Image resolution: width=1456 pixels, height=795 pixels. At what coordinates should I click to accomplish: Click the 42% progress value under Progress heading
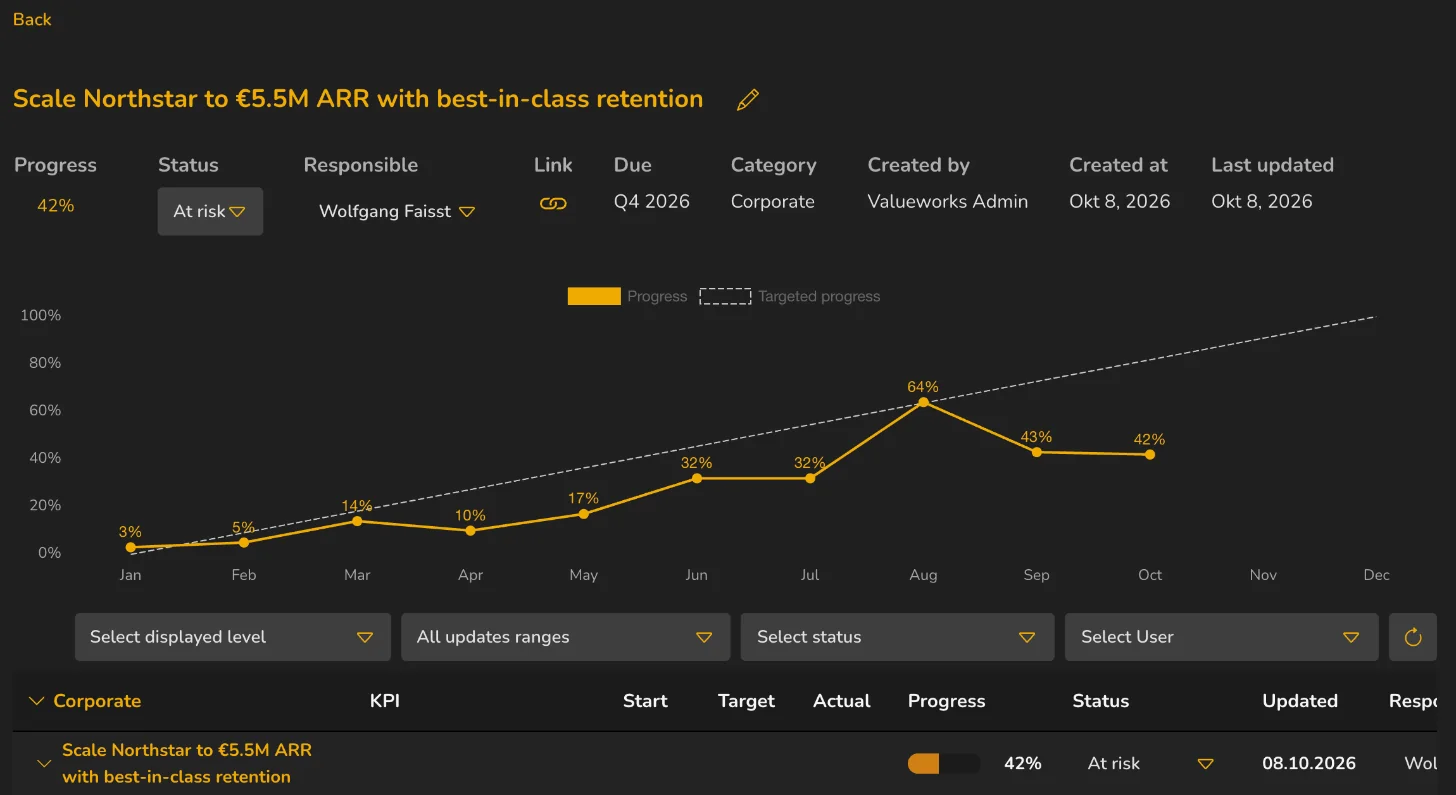point(56,205)
